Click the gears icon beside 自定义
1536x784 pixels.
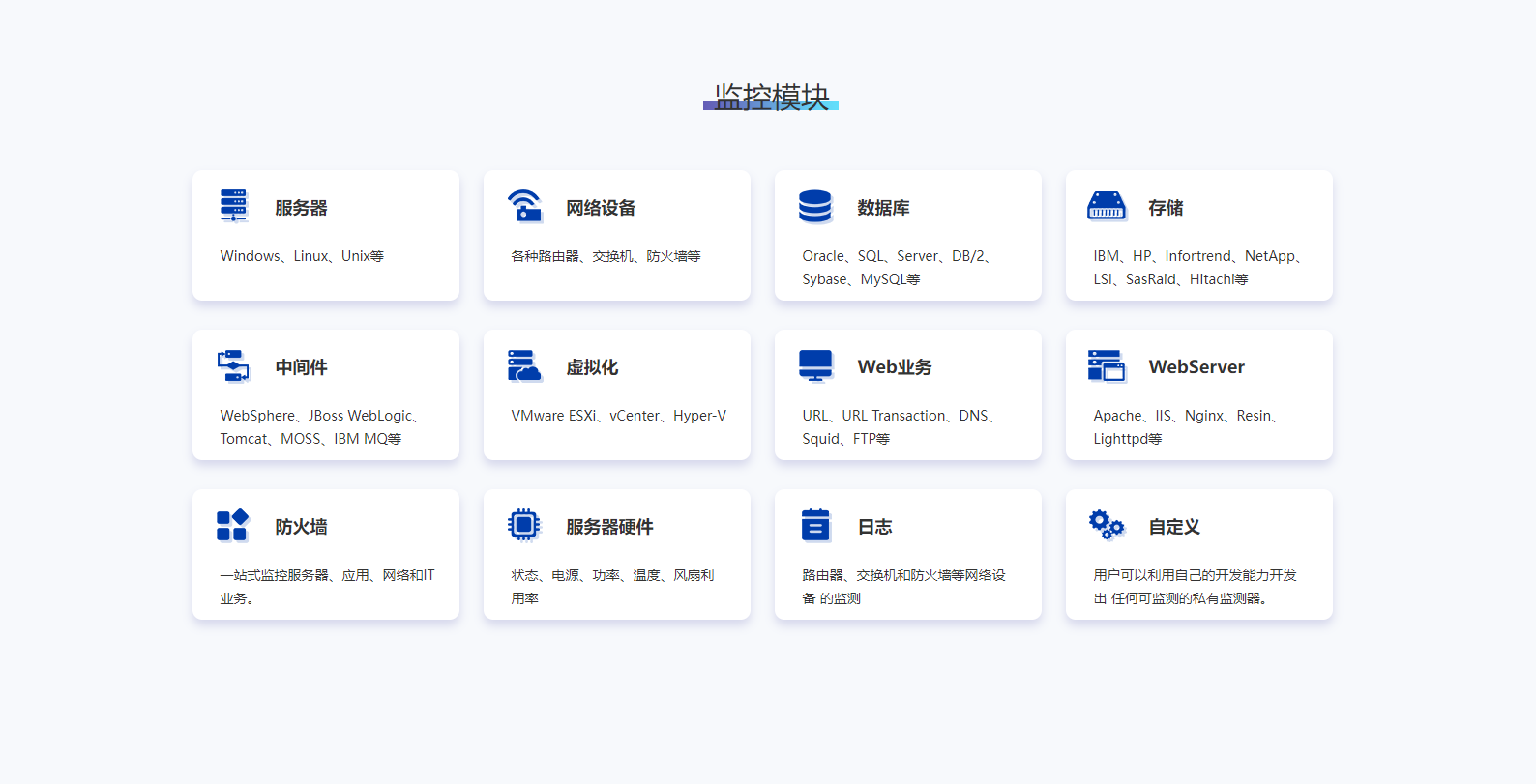[x=1107, y=525]
